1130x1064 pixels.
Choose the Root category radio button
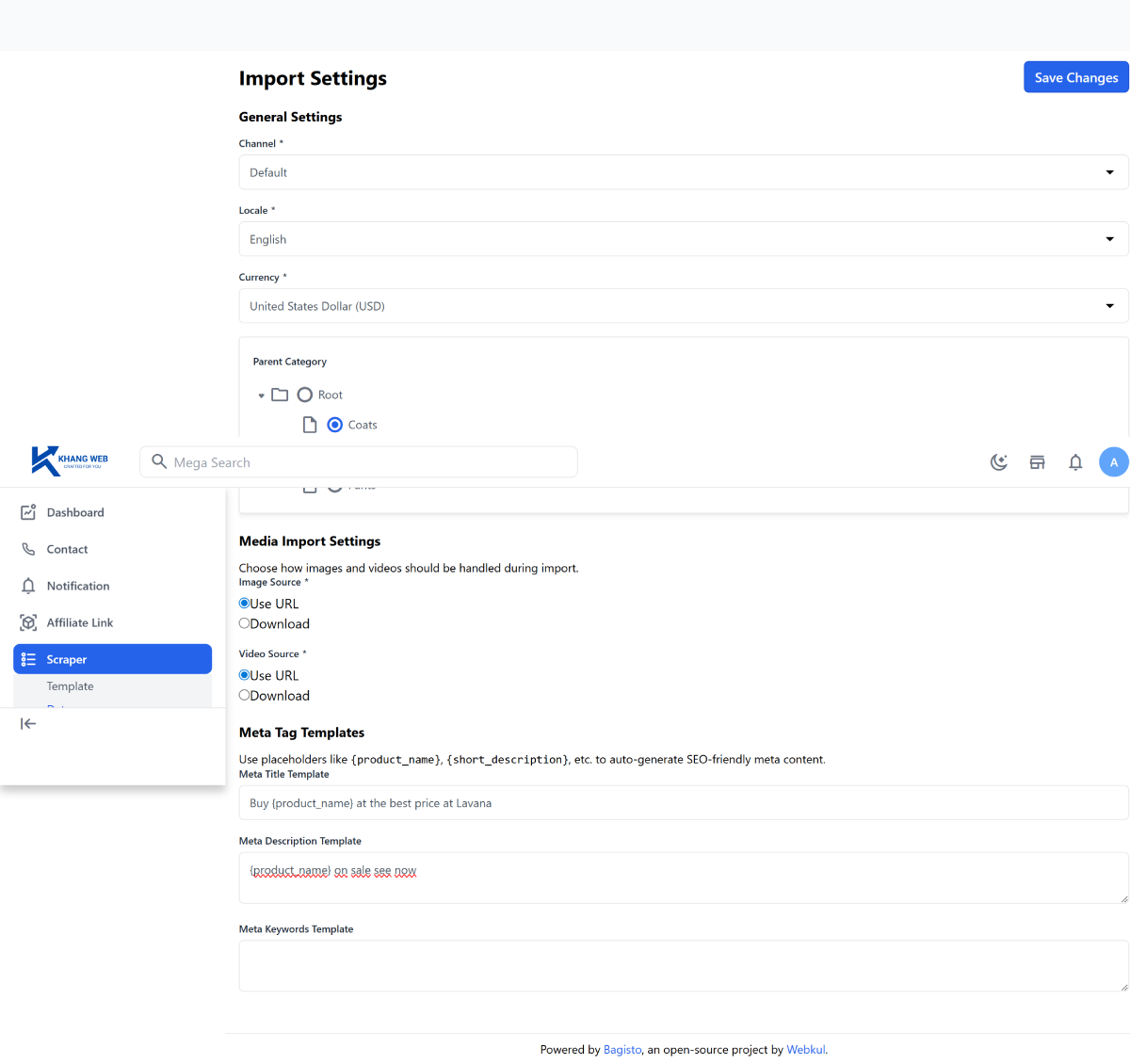click(x=305, y=395)
